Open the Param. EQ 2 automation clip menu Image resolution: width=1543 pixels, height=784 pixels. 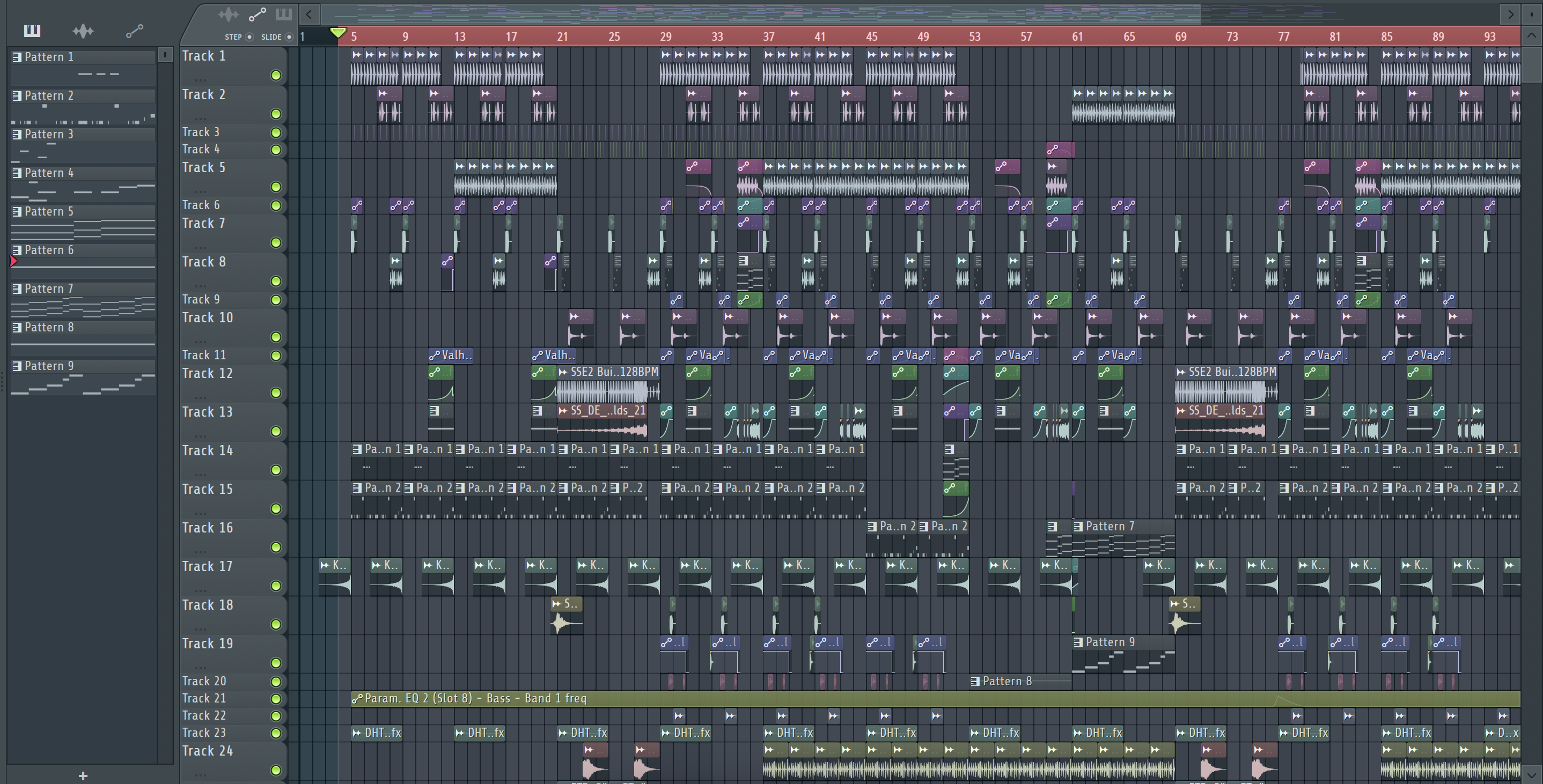click(x=357, y=698)
